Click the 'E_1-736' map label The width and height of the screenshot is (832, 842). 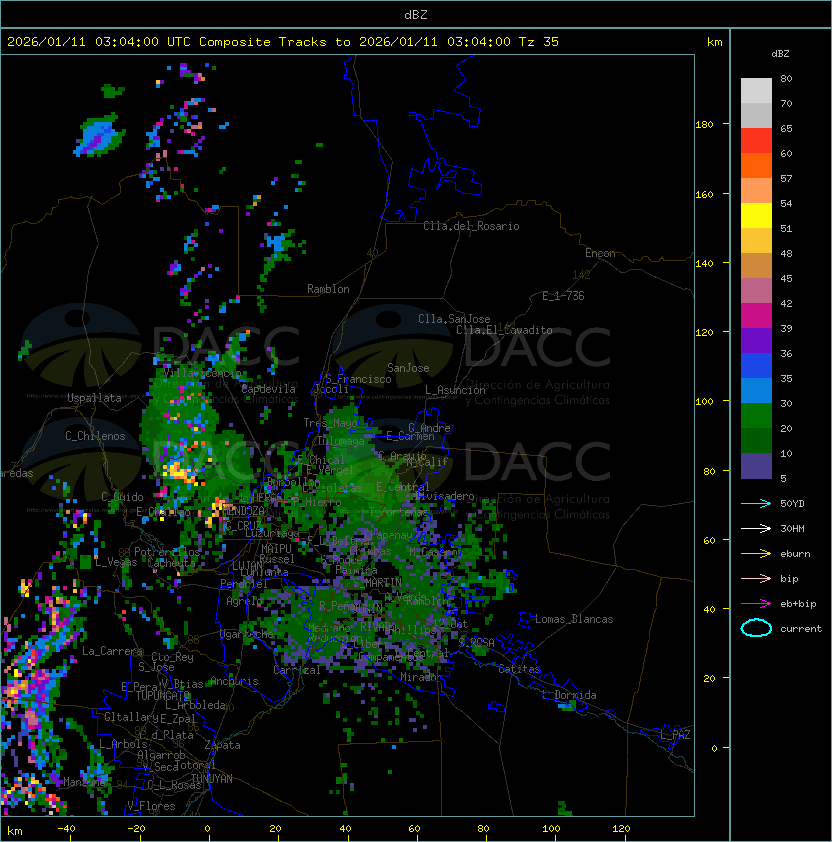point(563,296)
